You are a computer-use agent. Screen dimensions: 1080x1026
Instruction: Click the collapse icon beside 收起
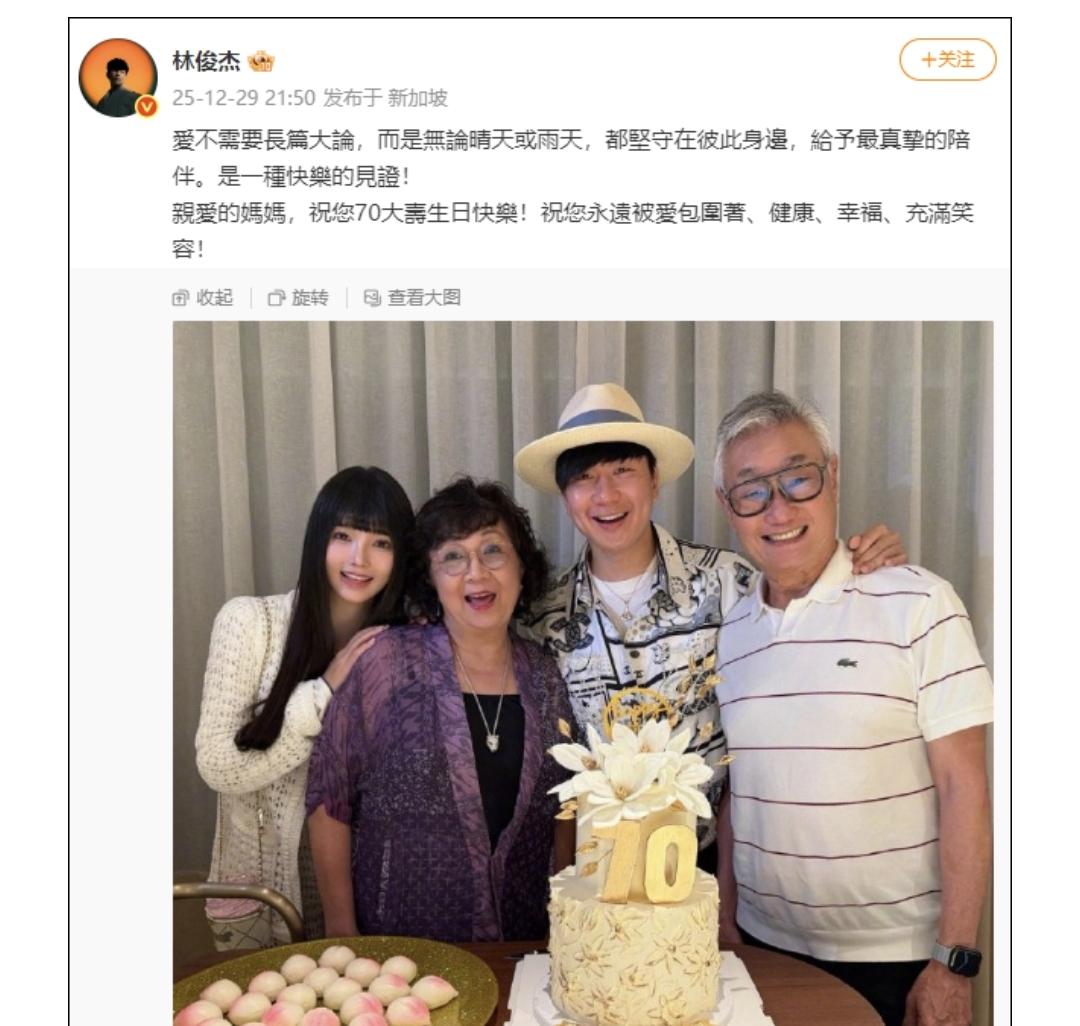tap(180, 297)
